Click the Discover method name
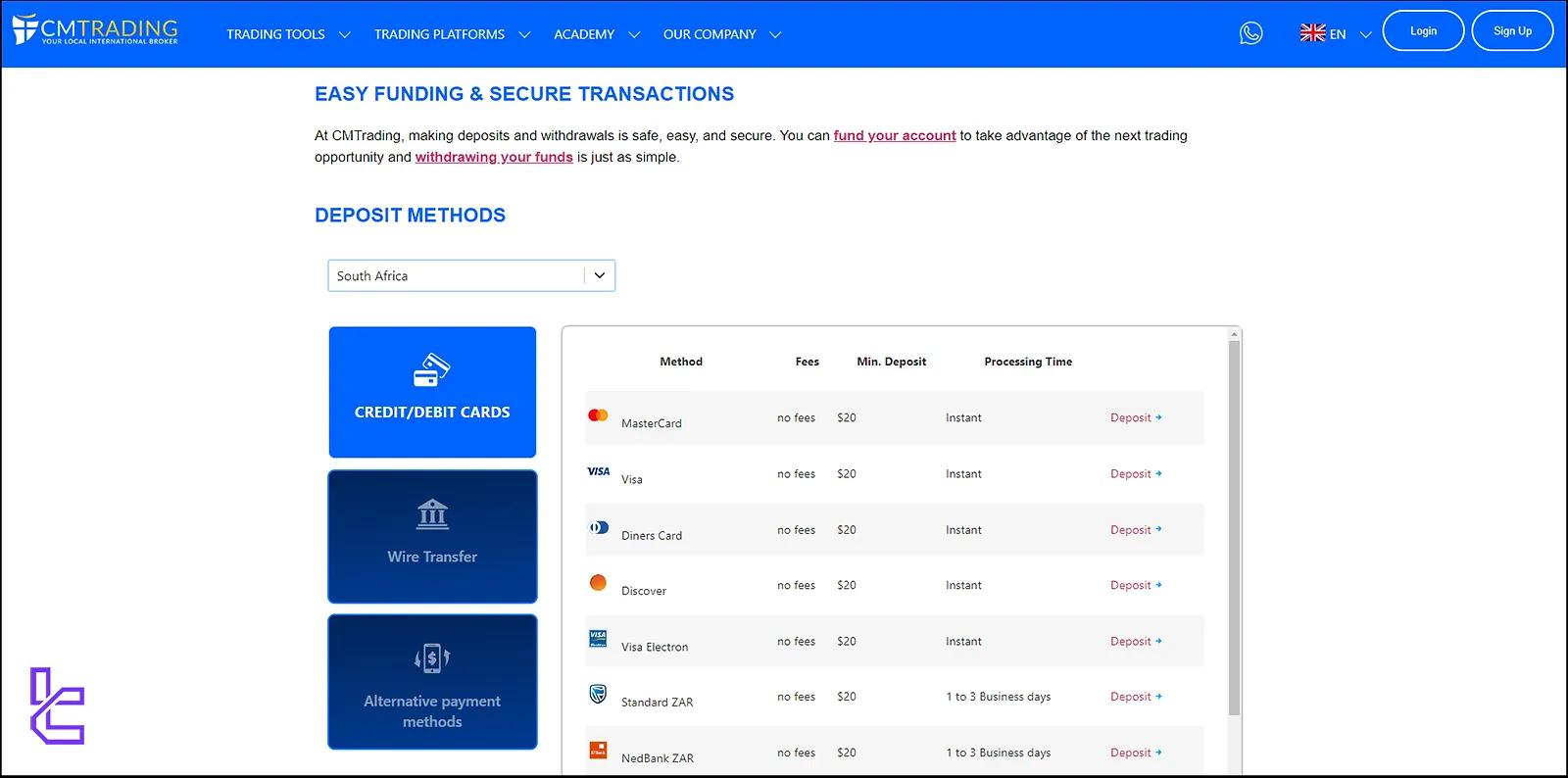 point(644,591)
